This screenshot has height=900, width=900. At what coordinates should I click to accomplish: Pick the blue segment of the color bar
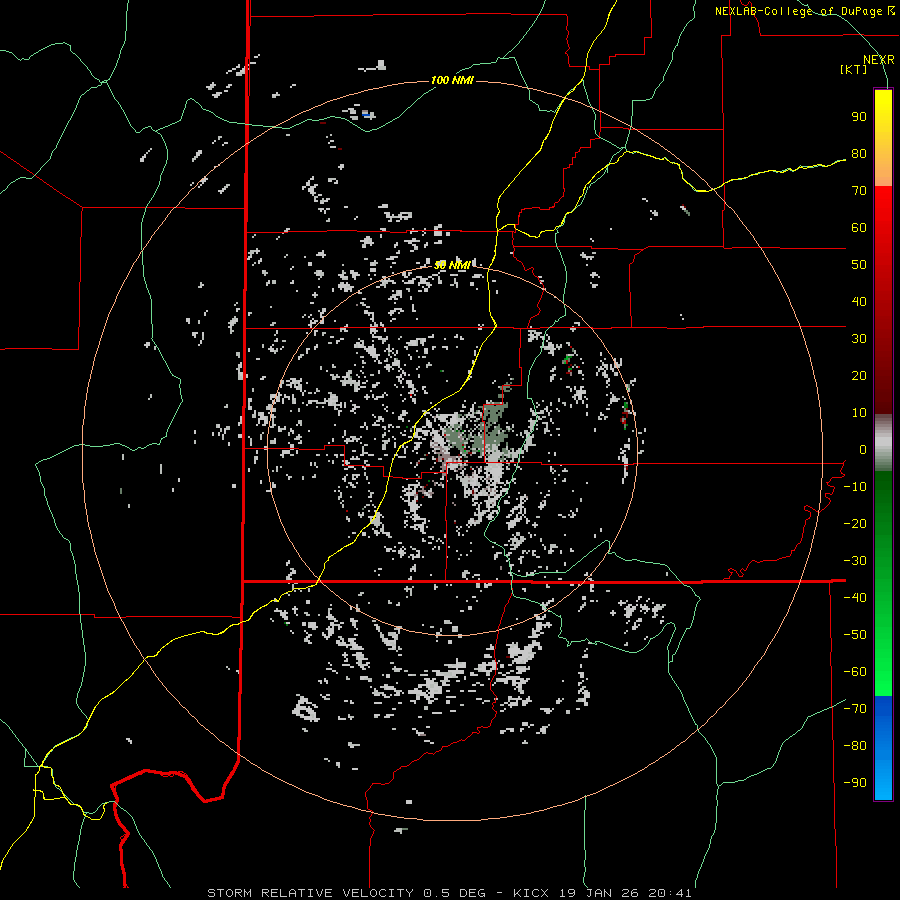tap(883, 748)
